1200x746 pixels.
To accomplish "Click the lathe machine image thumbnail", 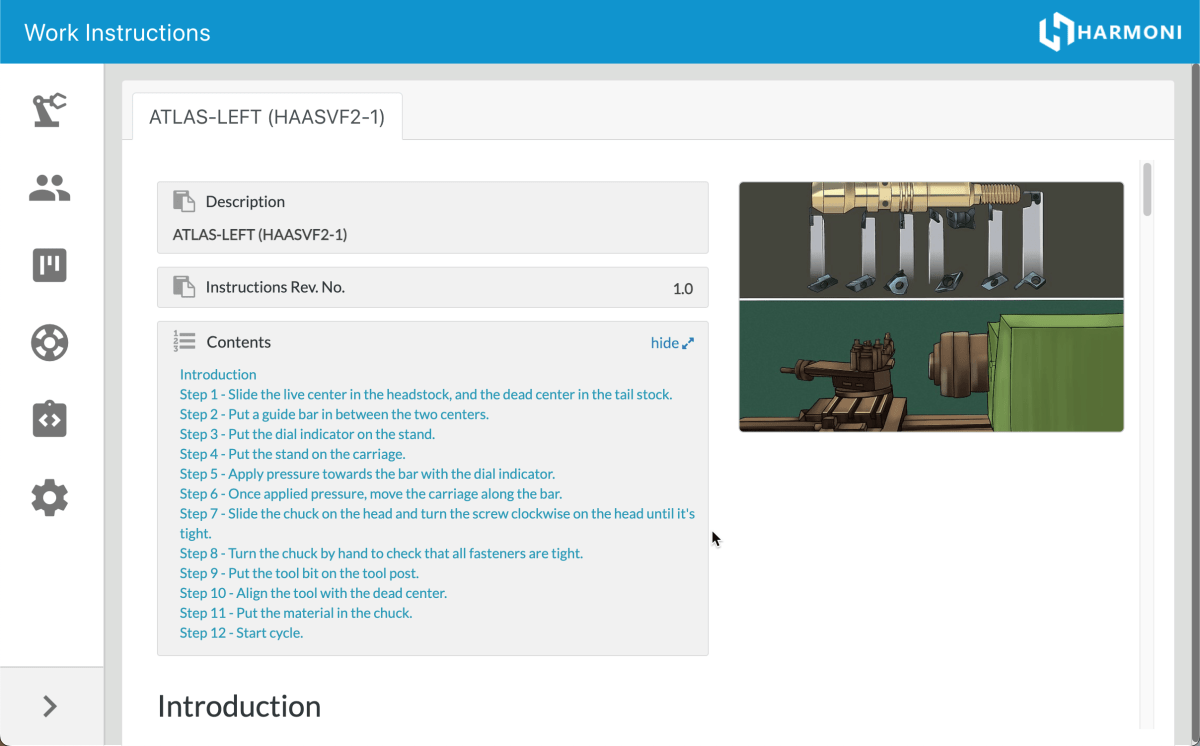I will pos(931,366).
